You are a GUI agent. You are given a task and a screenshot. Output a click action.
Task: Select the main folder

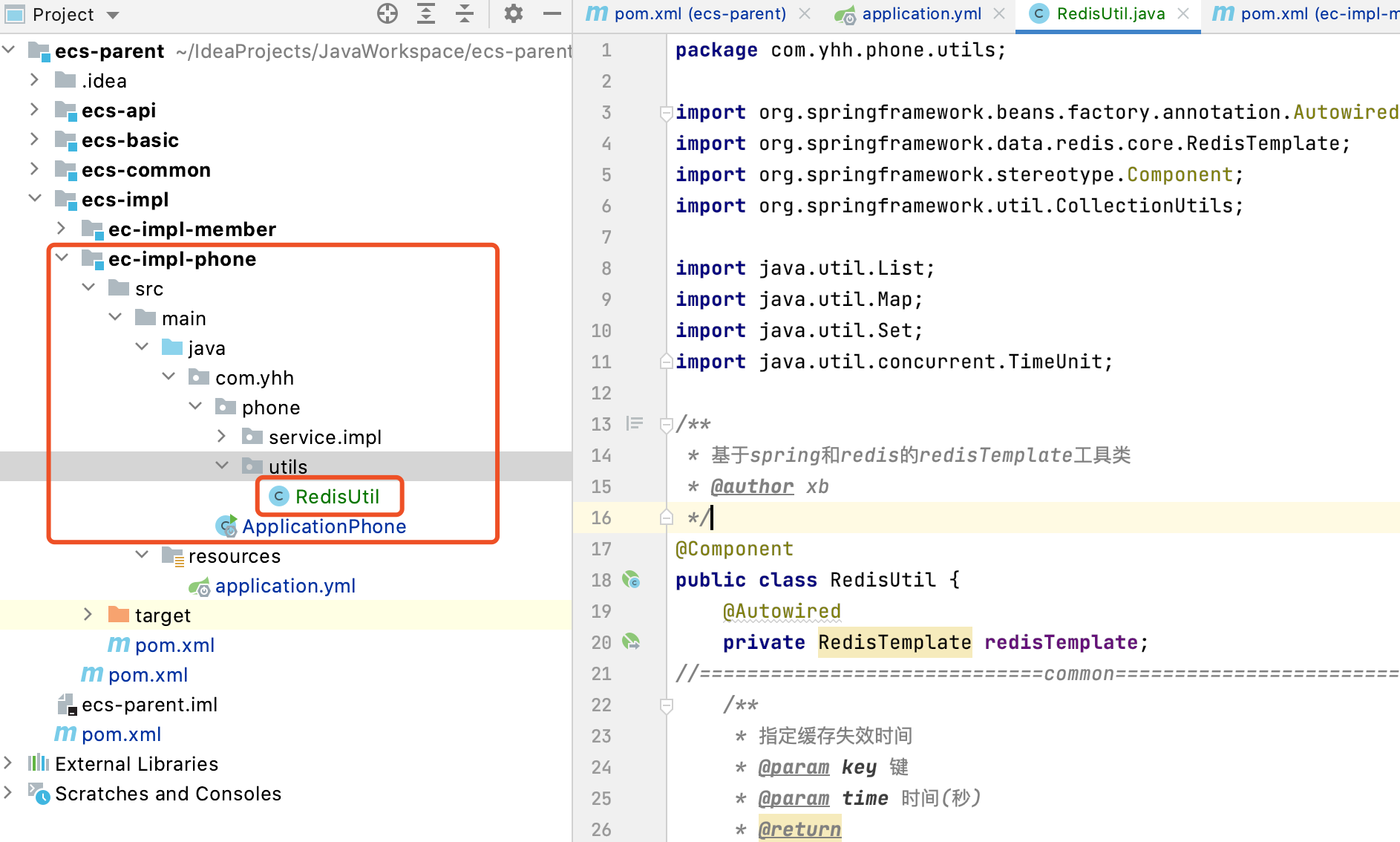point(184,318)
